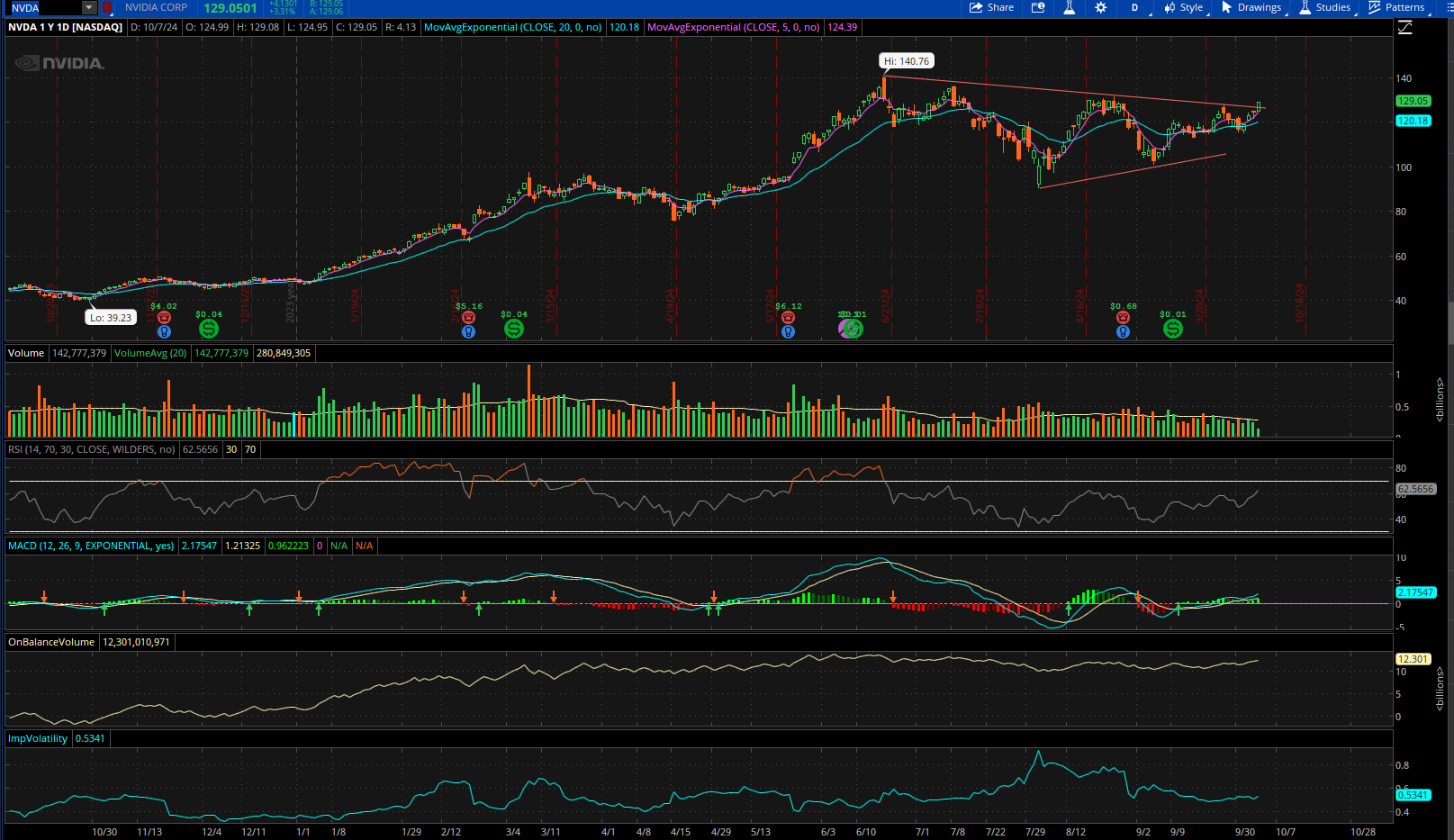1454x840 pixels.
Task: Click the RSI oversold value 30
Action: 231,449
